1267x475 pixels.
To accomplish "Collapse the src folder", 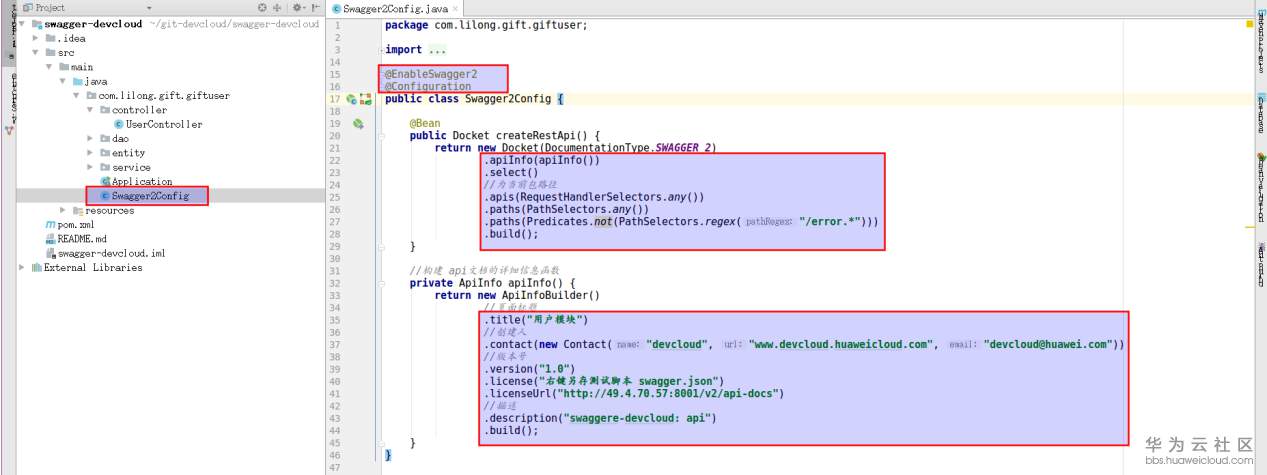I will pyautogui.click(x=36, y=52).
